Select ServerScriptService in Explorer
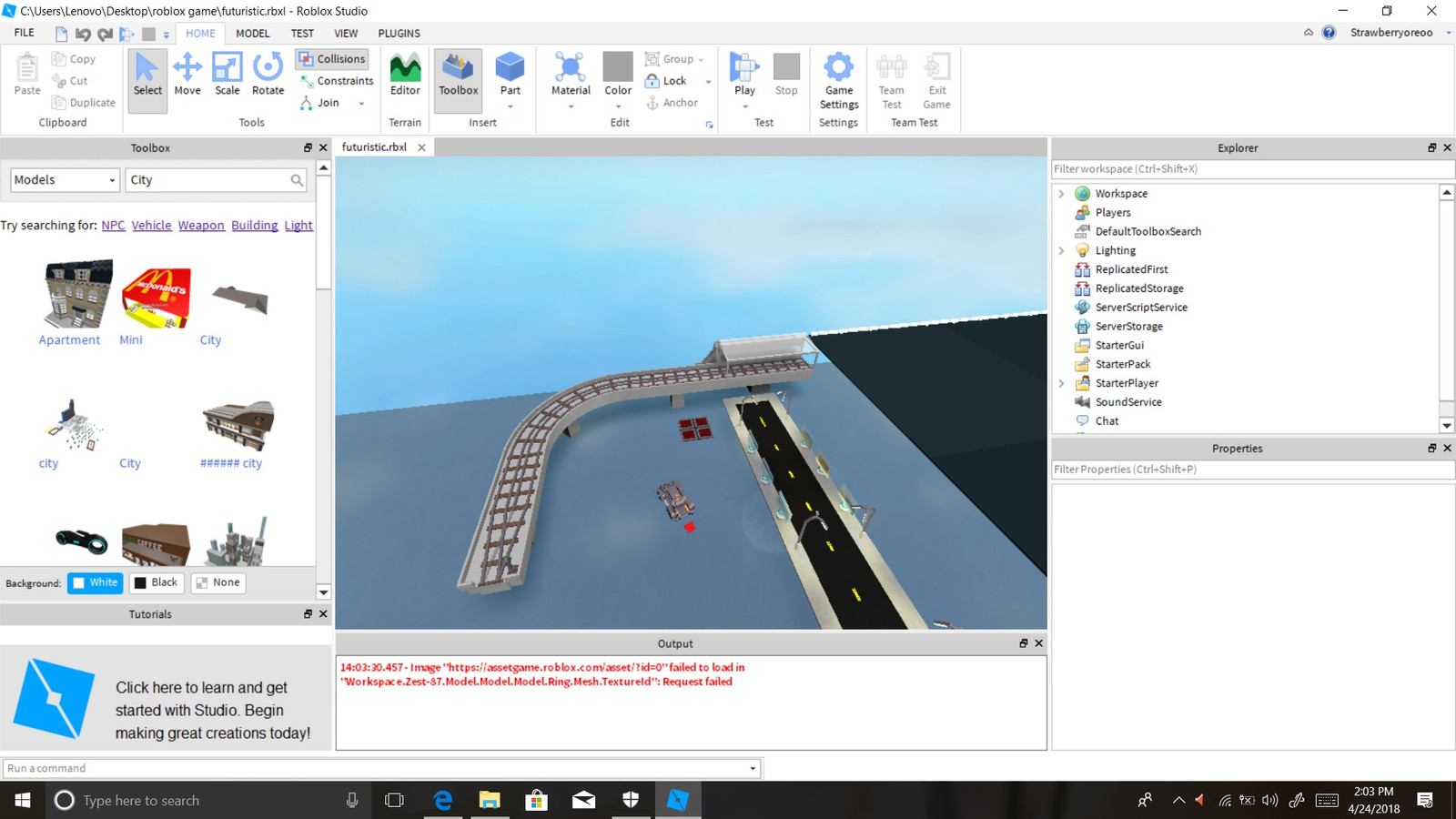The height and width of the screenshot is (819, 1456). [1141, 308]
